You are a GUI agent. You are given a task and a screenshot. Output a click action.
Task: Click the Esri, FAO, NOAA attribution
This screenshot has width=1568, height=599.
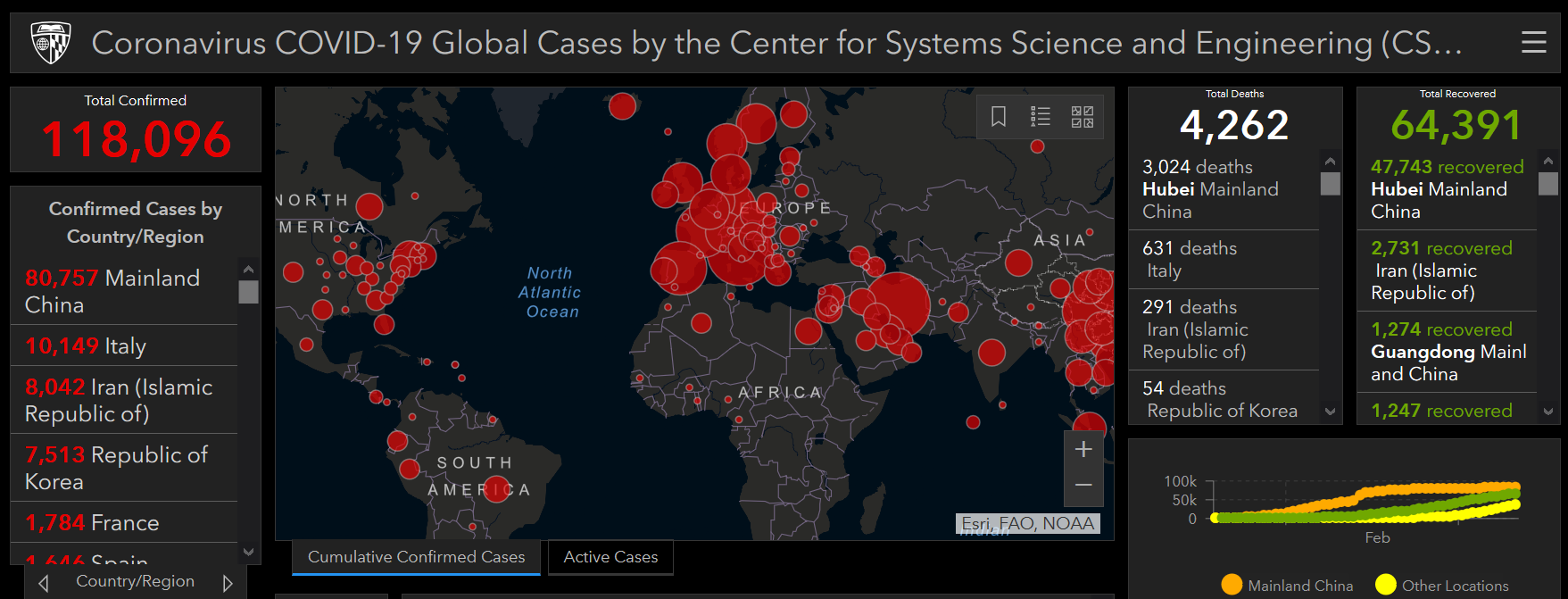[x=1027, y=523]
